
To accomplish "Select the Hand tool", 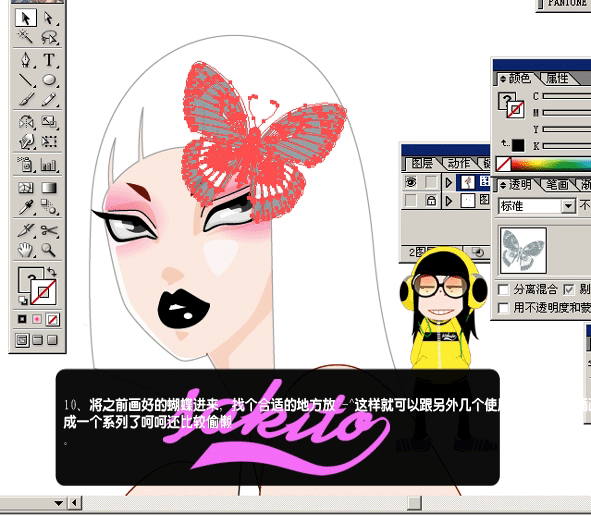I will point(26,250).
